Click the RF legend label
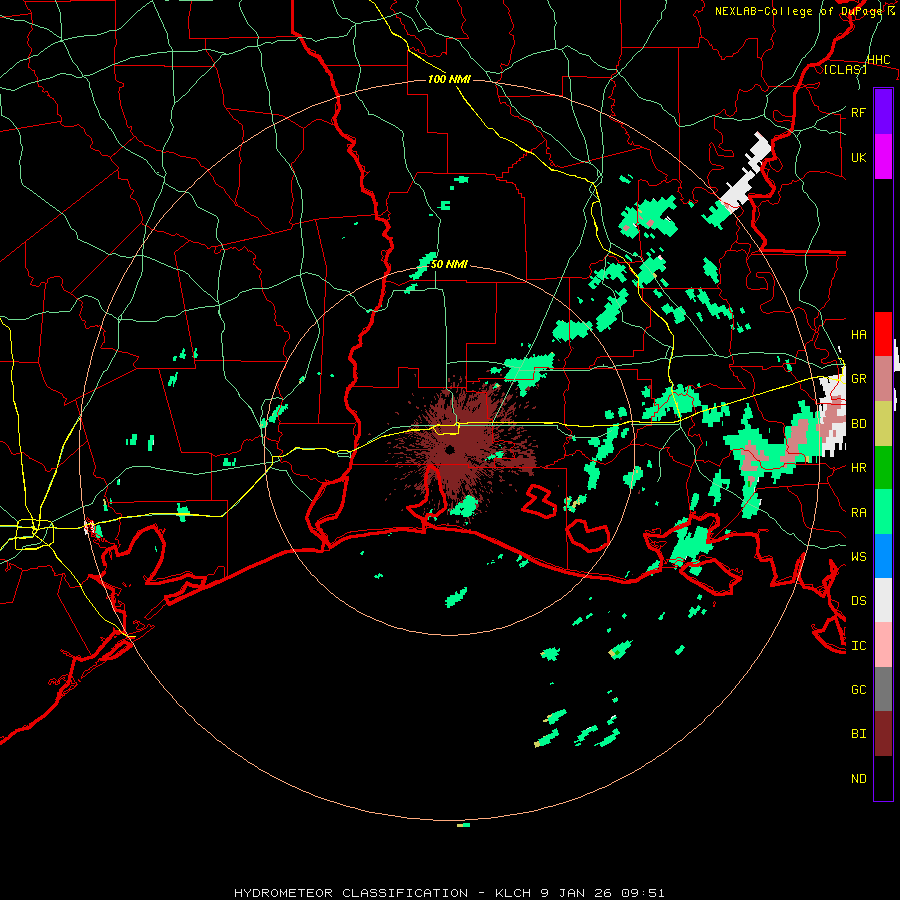 (x=858, y=112)
